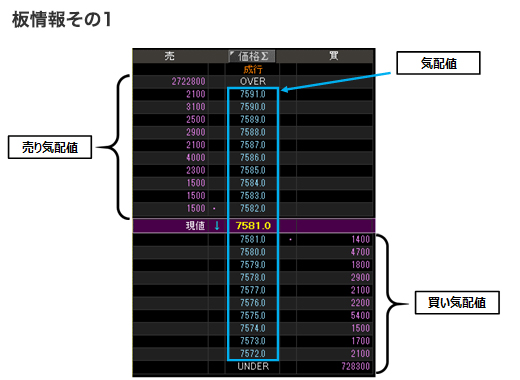The width and height of the screenshot is (520, 380).
Task: Select buy price 7572.0
Action: click(253, 353)
